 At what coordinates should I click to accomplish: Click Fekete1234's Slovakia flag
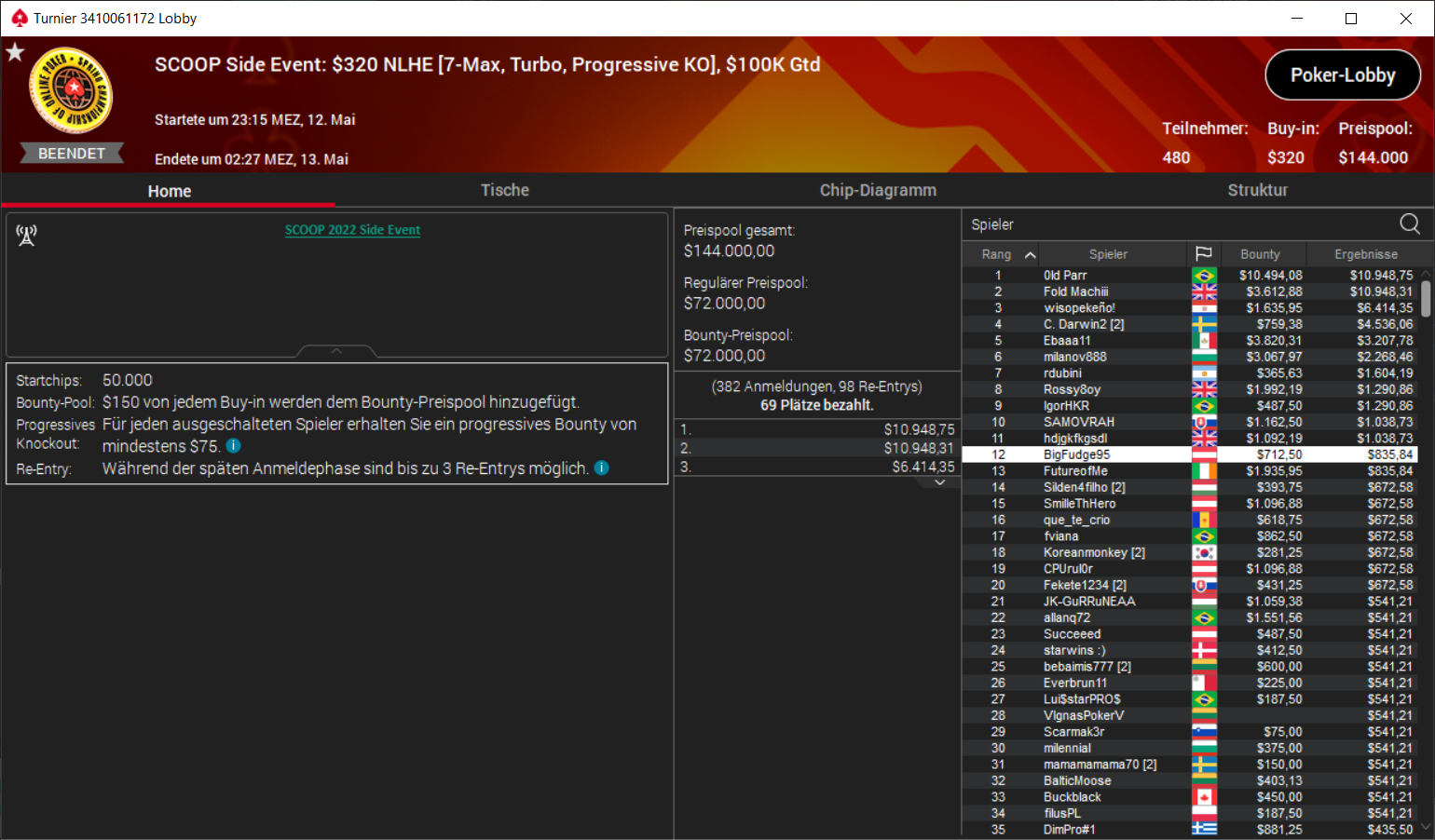[x=1204, y=585]
